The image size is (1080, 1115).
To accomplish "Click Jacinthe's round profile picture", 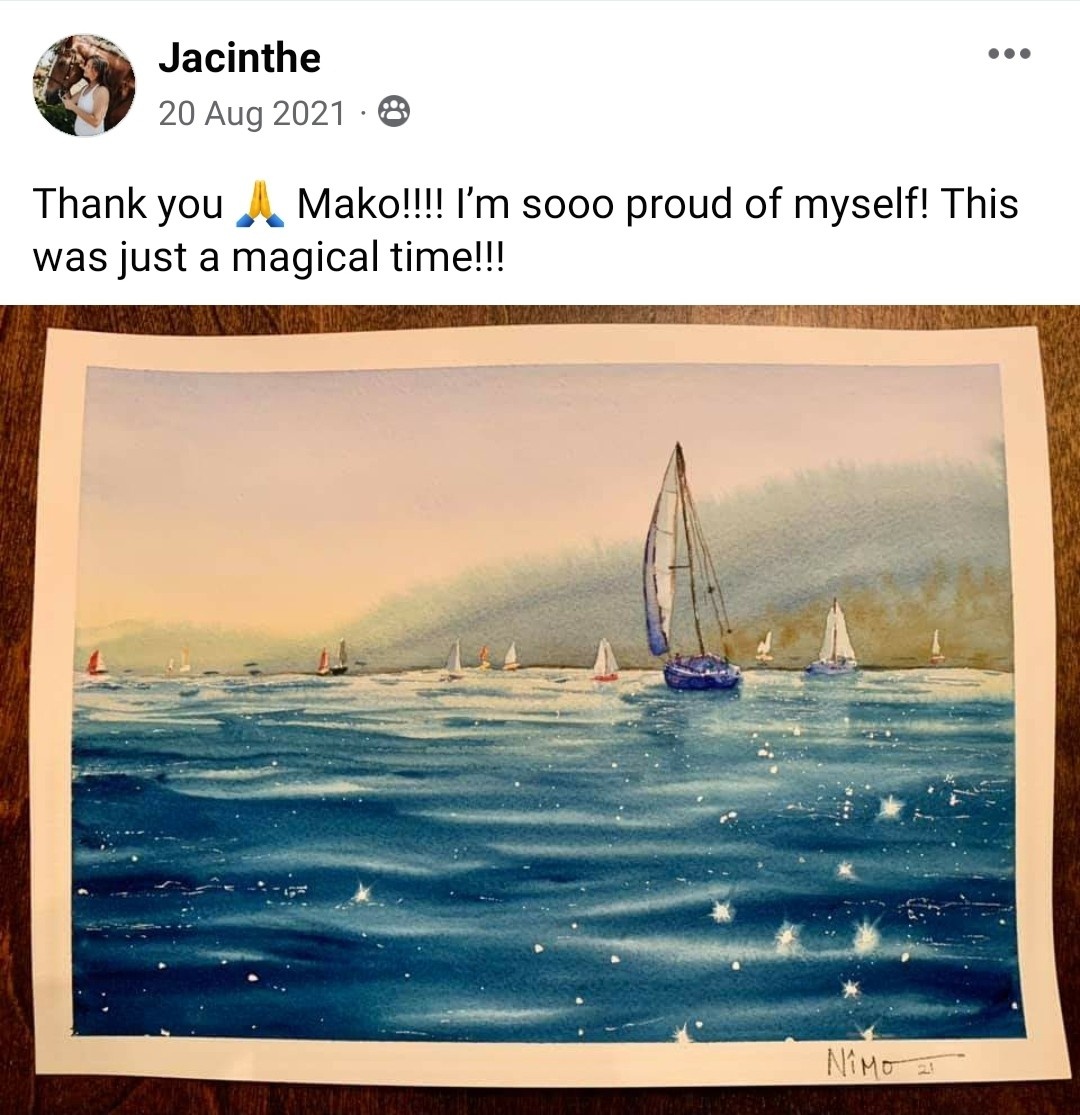I will click(84, 85).
